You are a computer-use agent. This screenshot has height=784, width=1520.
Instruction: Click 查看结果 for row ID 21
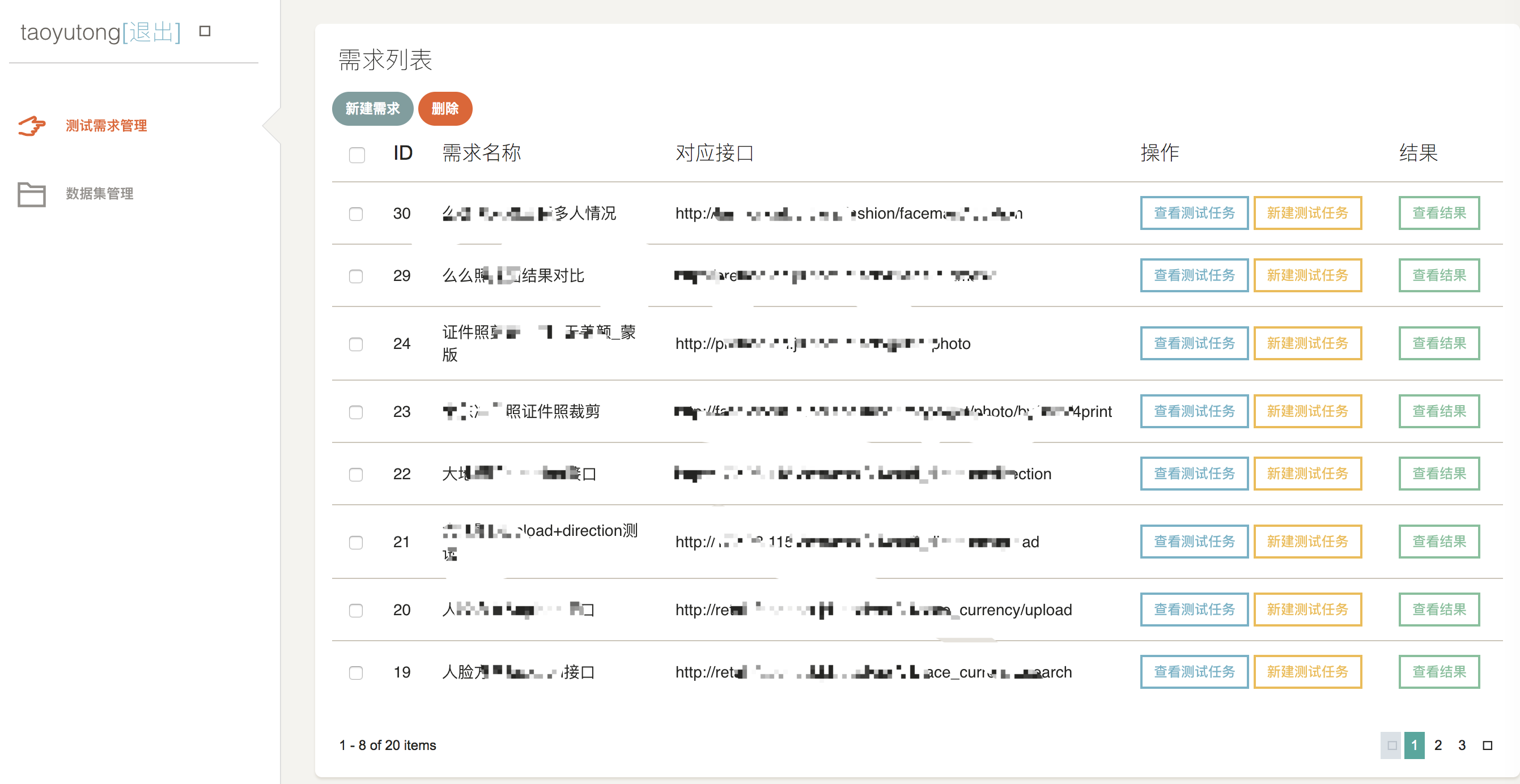point(1439,542)
